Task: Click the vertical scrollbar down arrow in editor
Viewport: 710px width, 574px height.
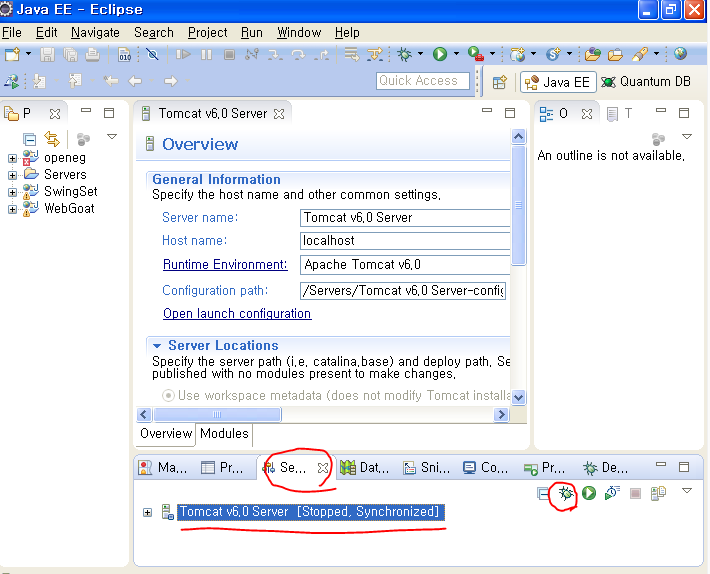Action: coord(518,397)
